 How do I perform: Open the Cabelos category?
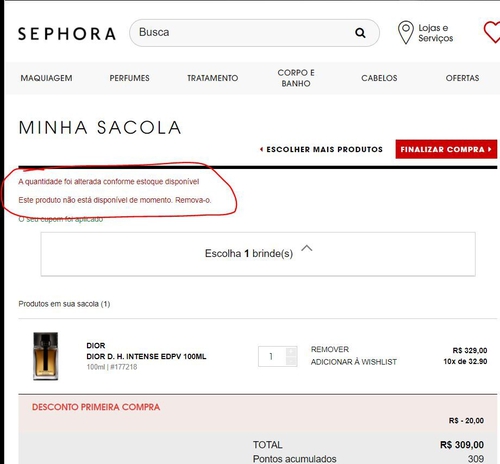379,78
